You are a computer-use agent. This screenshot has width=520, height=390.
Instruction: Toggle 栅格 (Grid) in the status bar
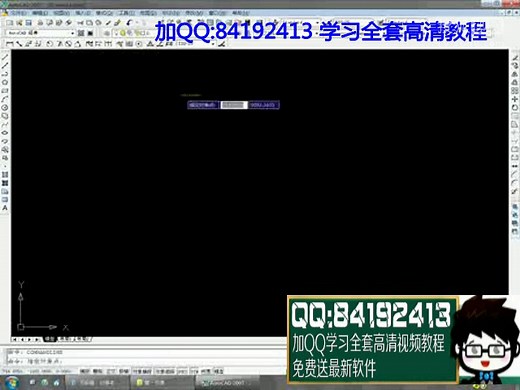pyautogui.click(x=98, y=371)
